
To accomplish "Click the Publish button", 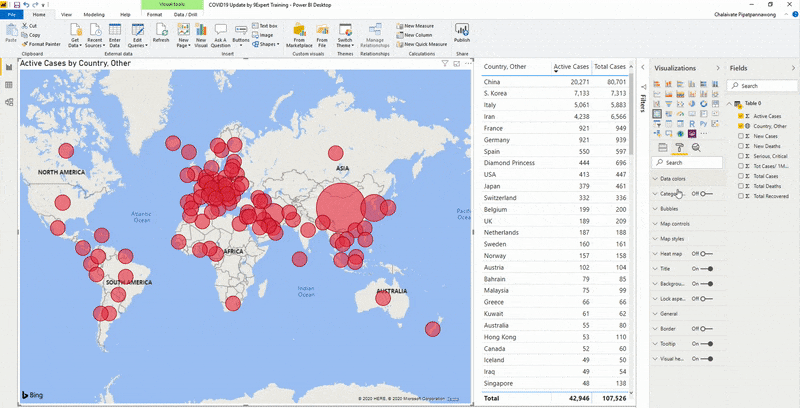I will (x=462, y=33).
